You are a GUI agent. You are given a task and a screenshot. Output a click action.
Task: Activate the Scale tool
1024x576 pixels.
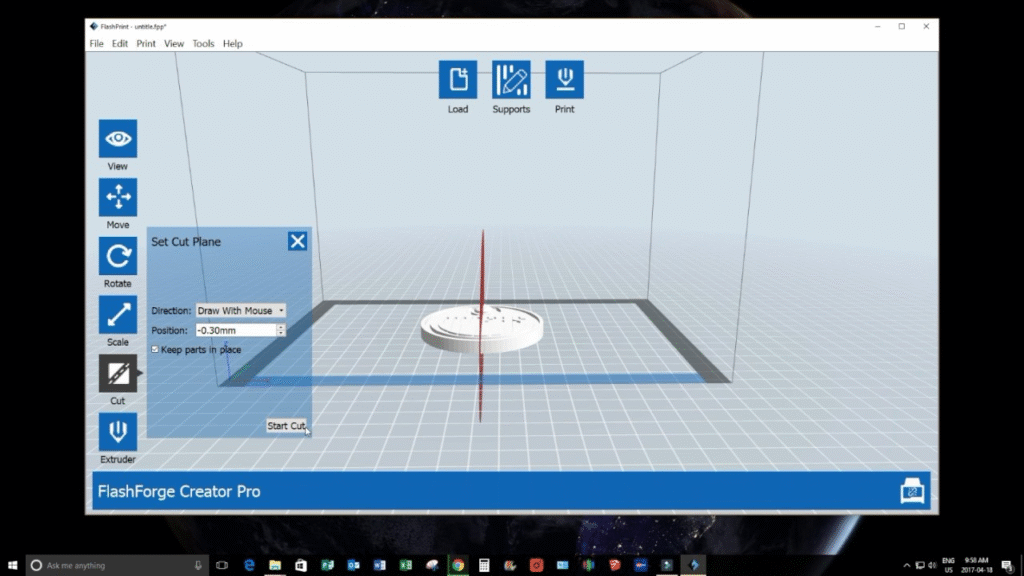pyautogui.click(x=117, y=315)
